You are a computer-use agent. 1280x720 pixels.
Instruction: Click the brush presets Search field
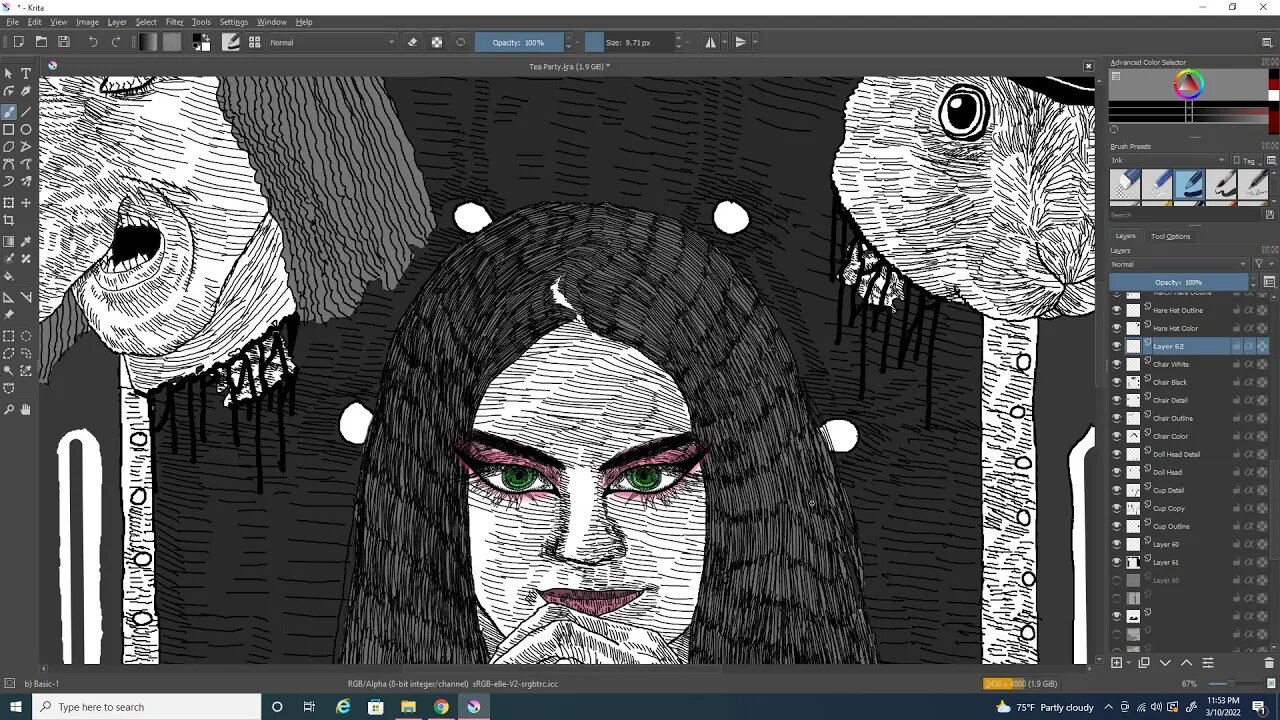pyautogui.click(x=1184, y=215)
